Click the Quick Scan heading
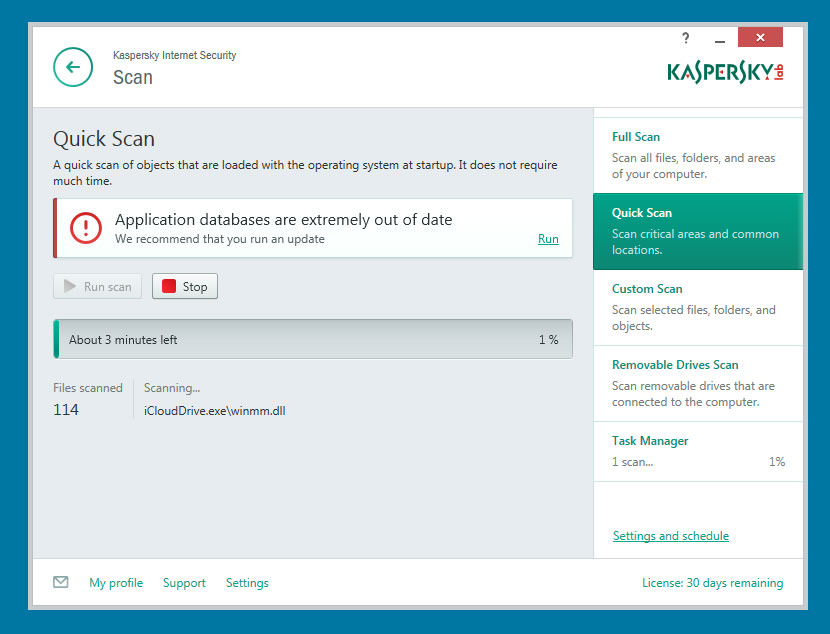 click(x=104, y=139)
